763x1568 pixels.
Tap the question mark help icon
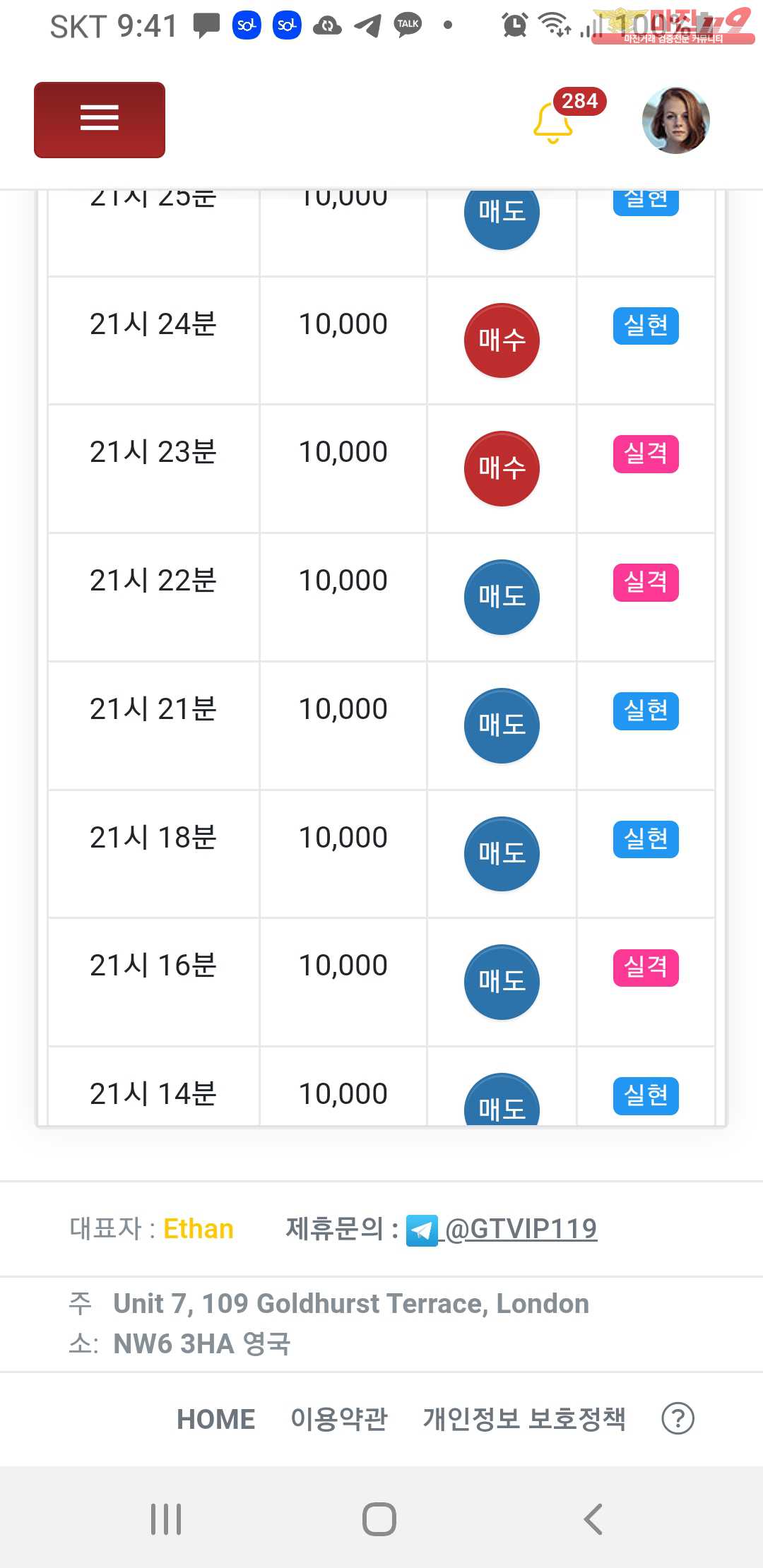pos(678,1418)
